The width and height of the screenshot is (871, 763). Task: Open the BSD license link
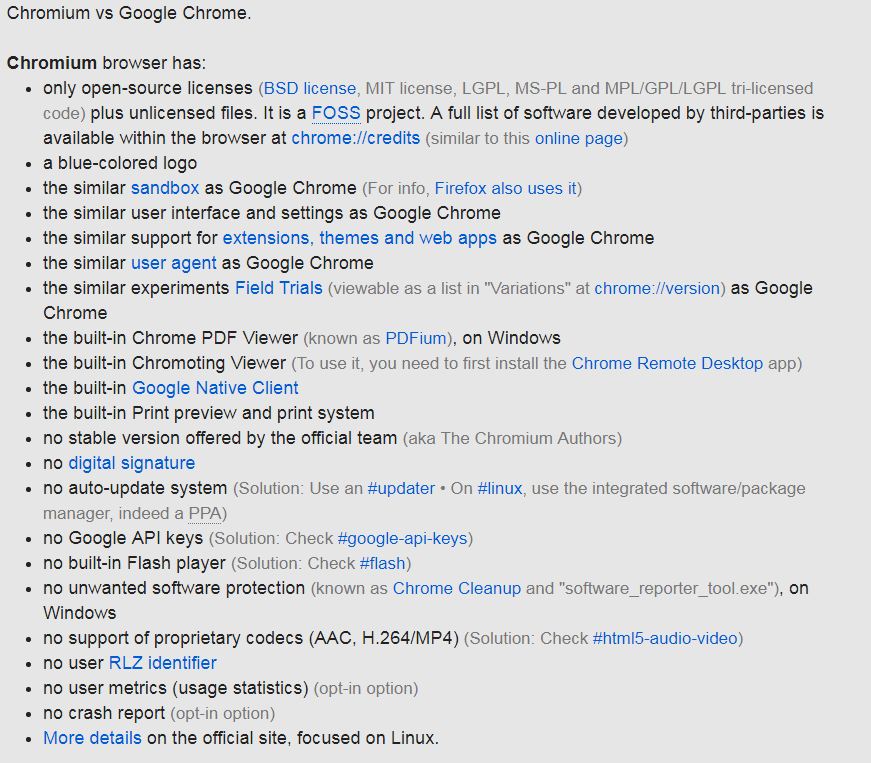309,88
